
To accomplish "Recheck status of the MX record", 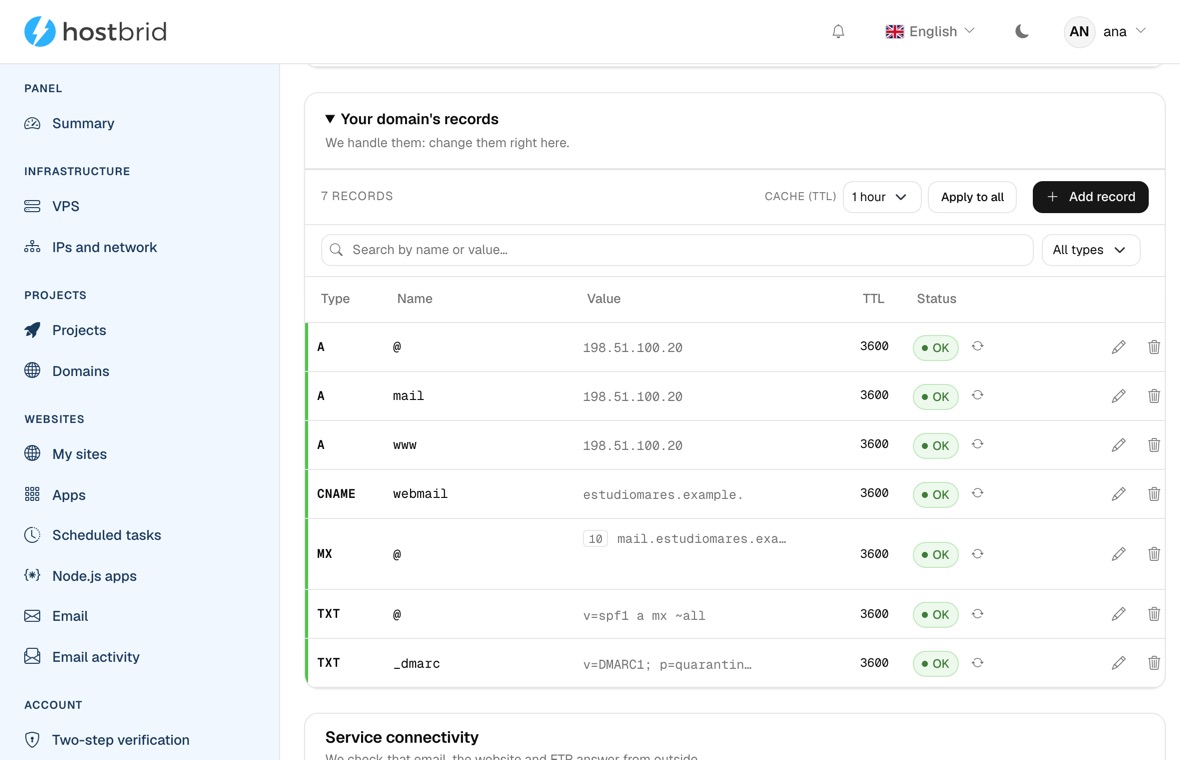I will 977,554.
